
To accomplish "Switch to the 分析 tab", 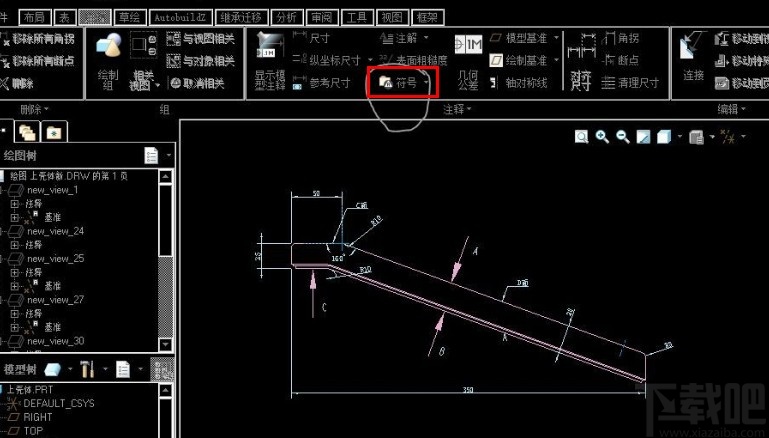I will (286, 18).
